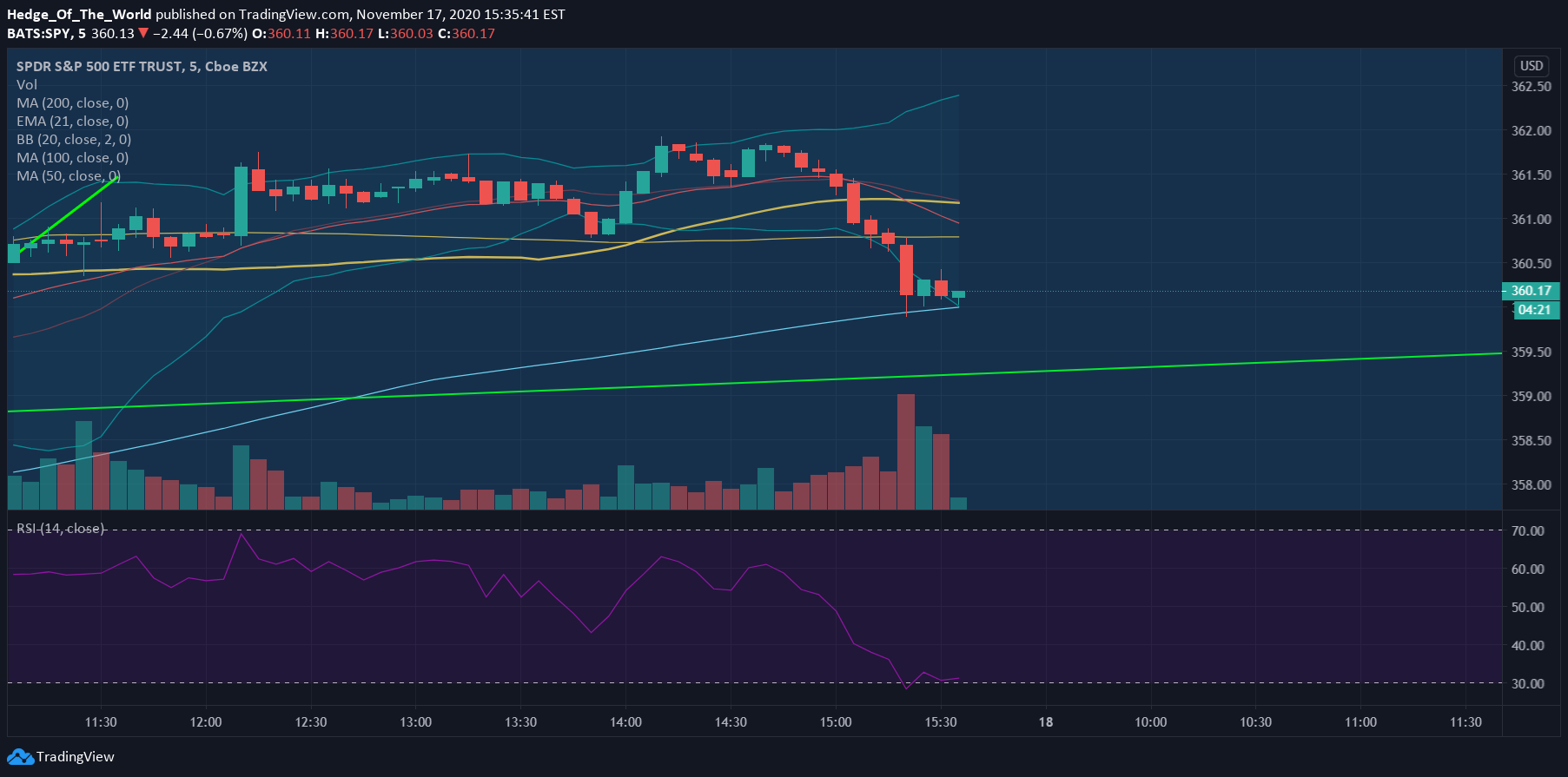This screenshot has height=777, width=1568.
Task: Click the RSI 40.00 level label
Action: pos(1528,646)
